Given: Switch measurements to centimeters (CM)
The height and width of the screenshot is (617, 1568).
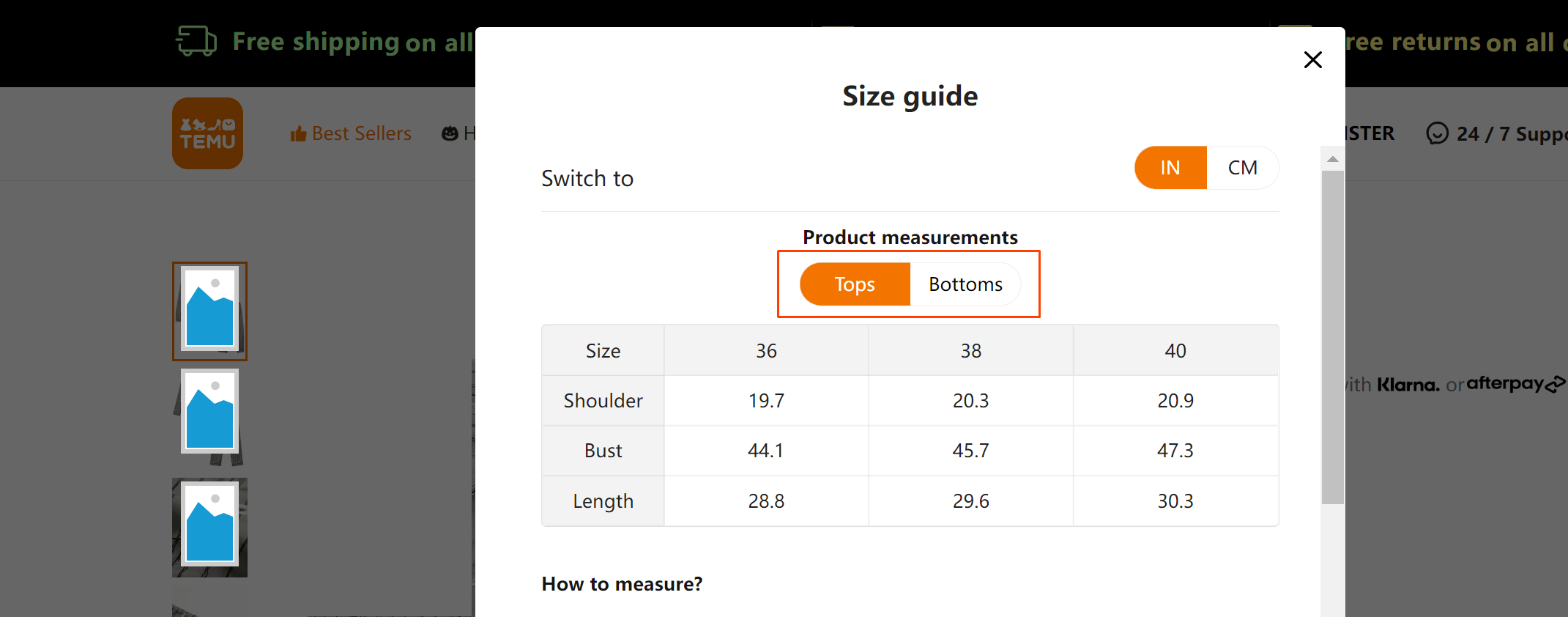Looking at the screenshot, I should (1242, 168).
